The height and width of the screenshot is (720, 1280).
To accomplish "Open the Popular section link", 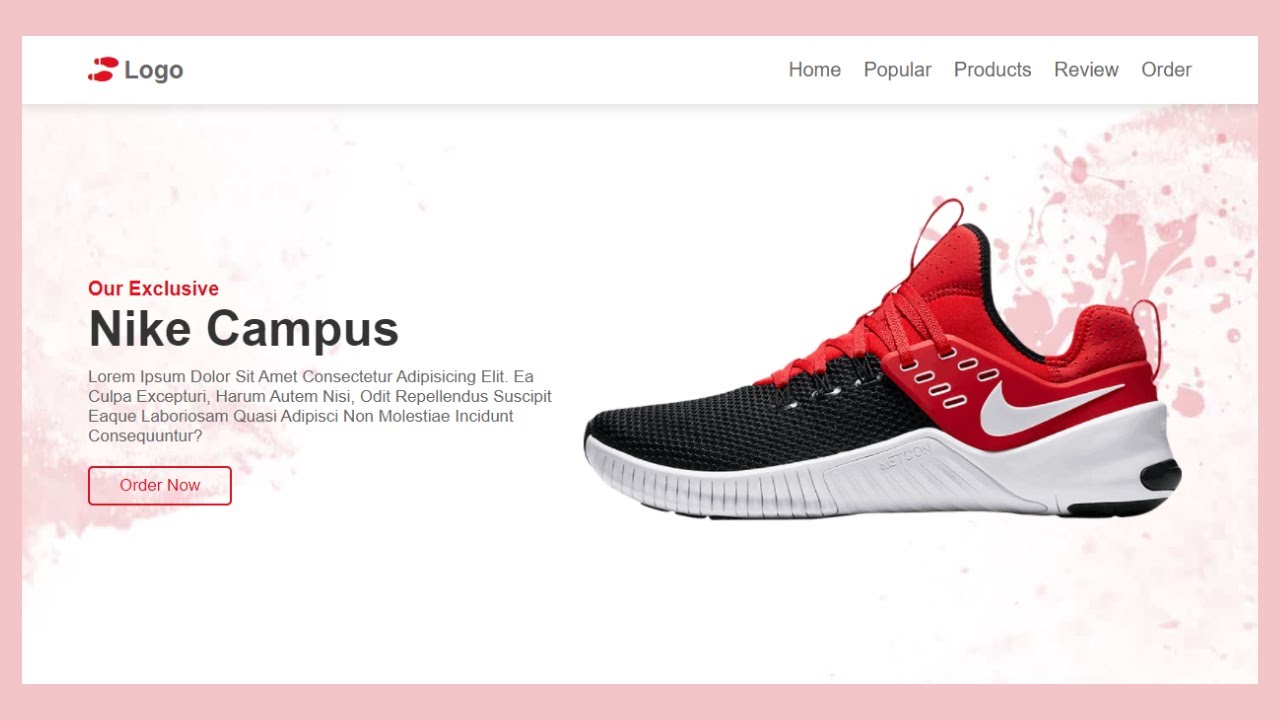I will (x=897, y=70).
